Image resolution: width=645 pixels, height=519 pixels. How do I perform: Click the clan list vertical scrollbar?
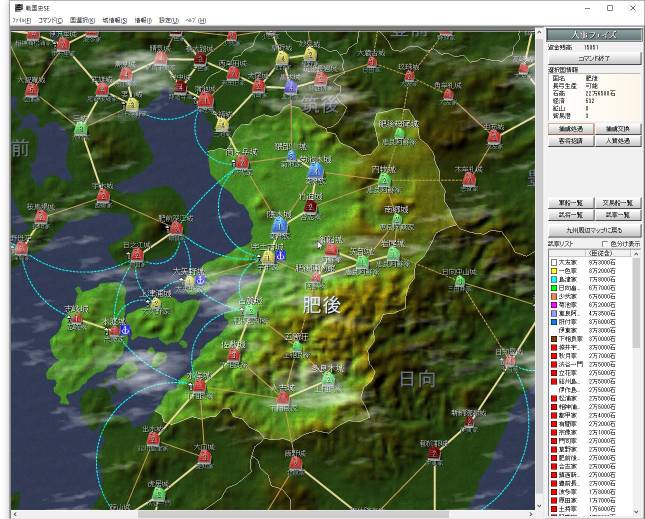636,380
